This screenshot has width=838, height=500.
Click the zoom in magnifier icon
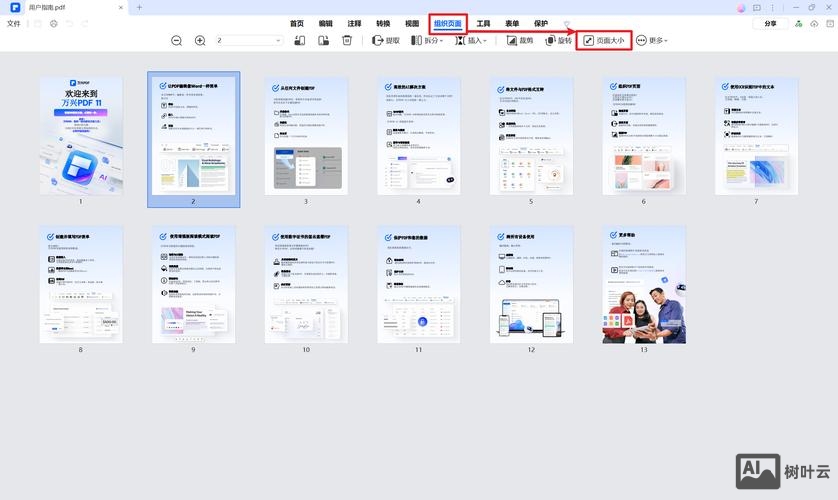[200, 41]
